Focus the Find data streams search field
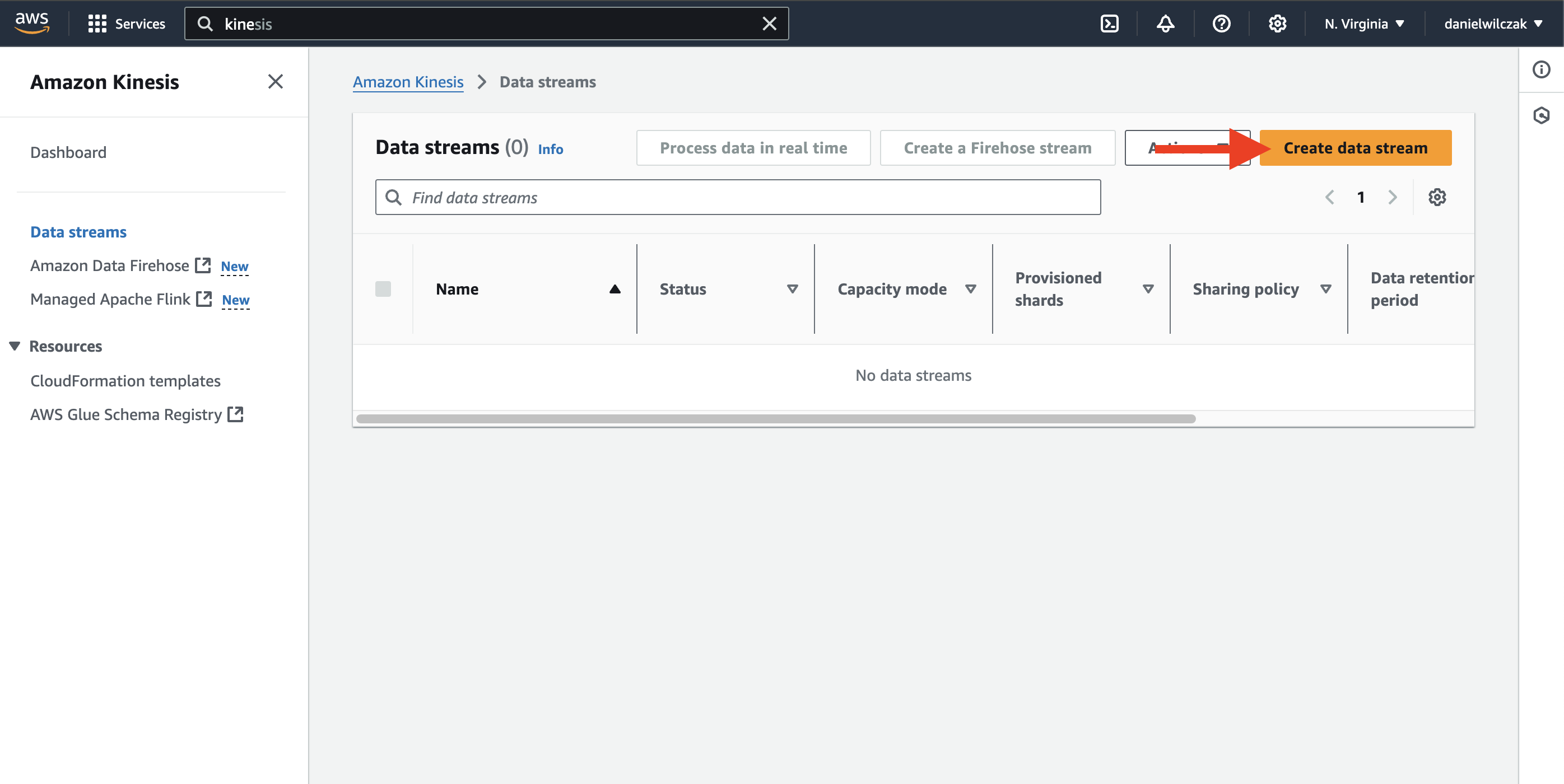Viewport: 1564px width, 784px height. point(738,197)
